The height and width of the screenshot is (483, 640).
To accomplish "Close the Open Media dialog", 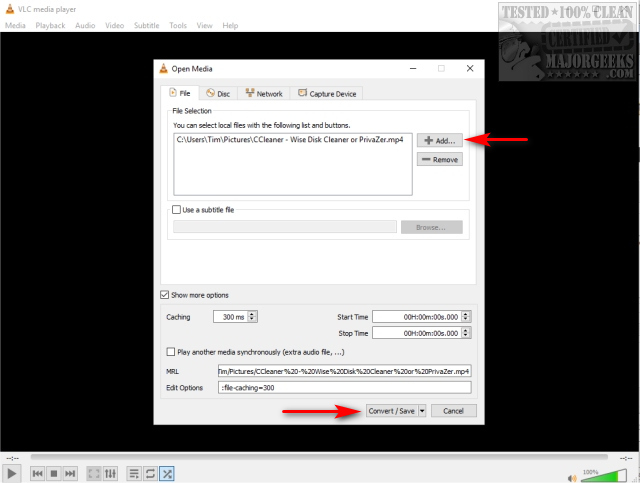I will [x=470, y=69].
